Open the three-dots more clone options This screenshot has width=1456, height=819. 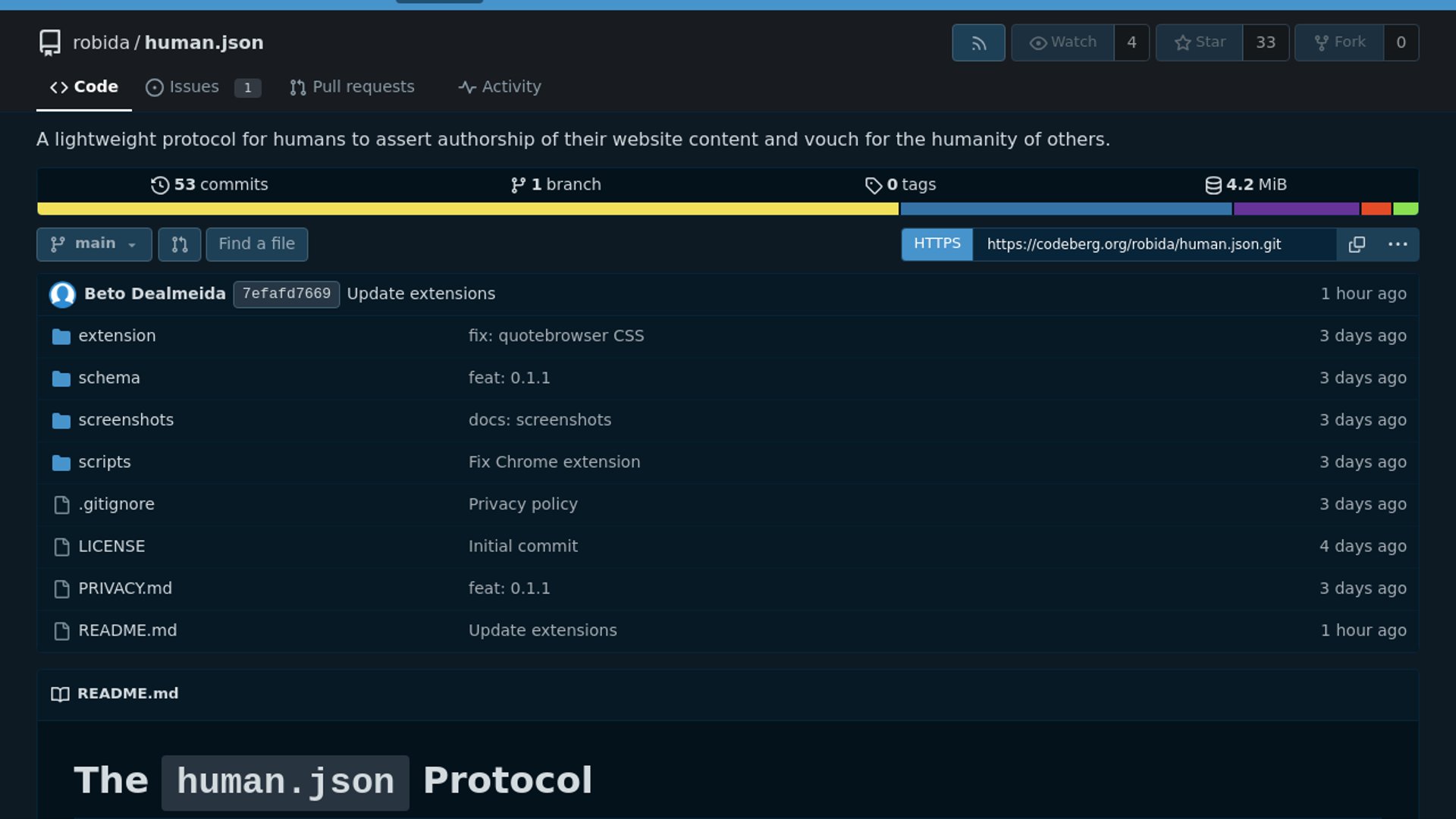tap(1397, 244)
